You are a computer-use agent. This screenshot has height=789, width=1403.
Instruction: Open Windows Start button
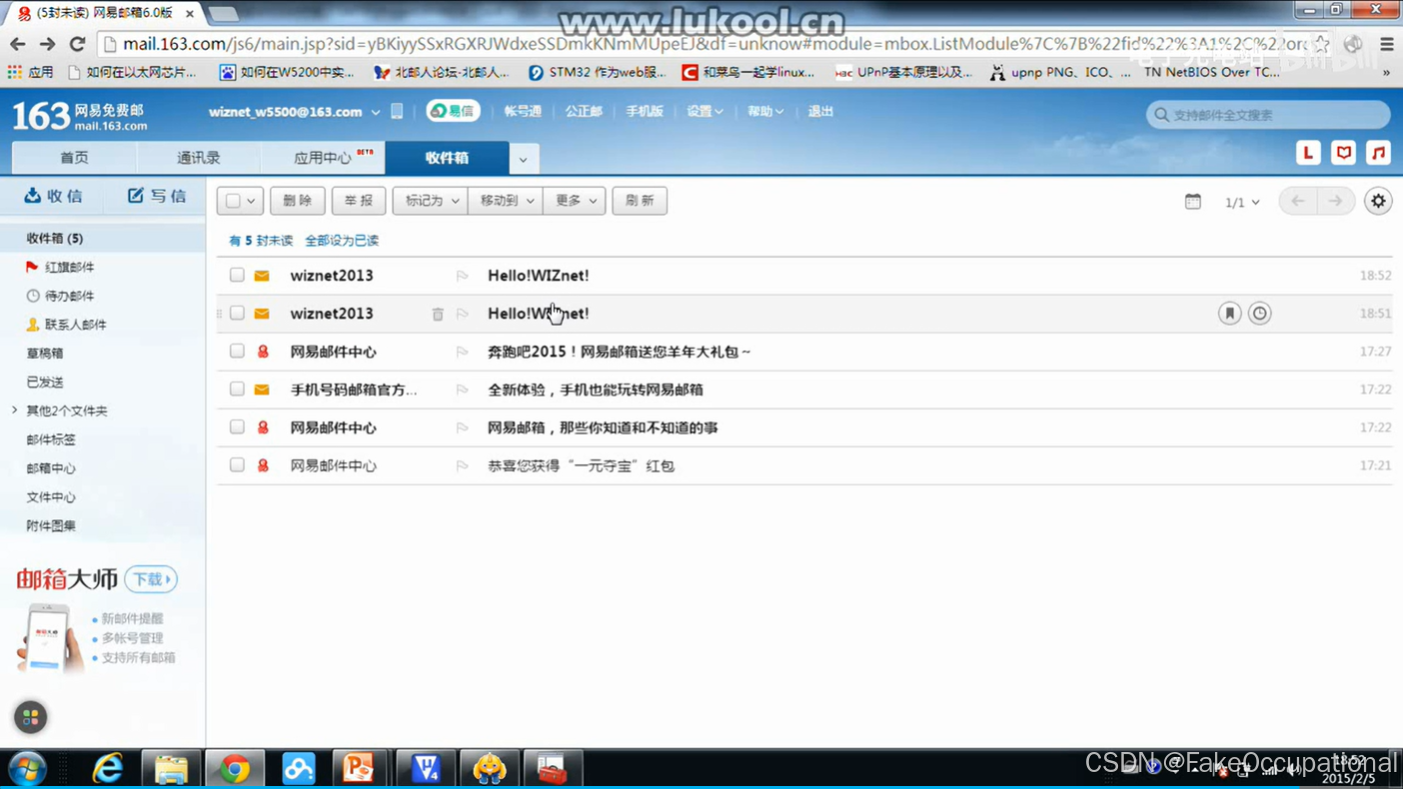(x=27, y=769)
